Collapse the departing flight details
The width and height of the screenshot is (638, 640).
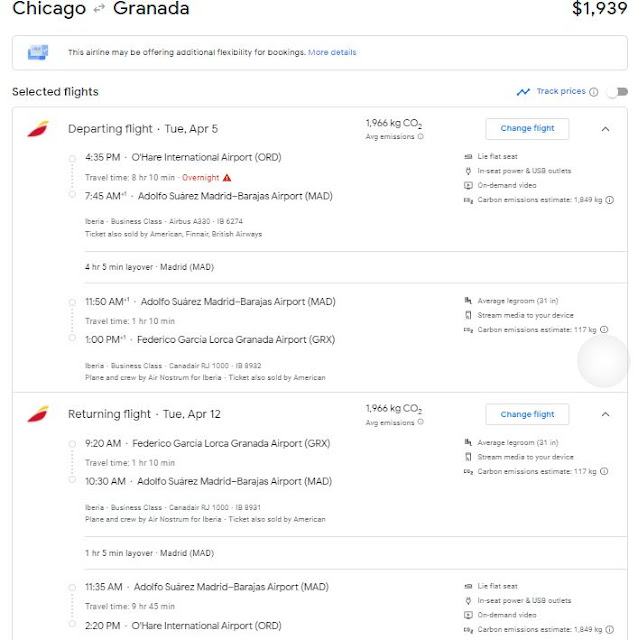[x=605, y=129]
